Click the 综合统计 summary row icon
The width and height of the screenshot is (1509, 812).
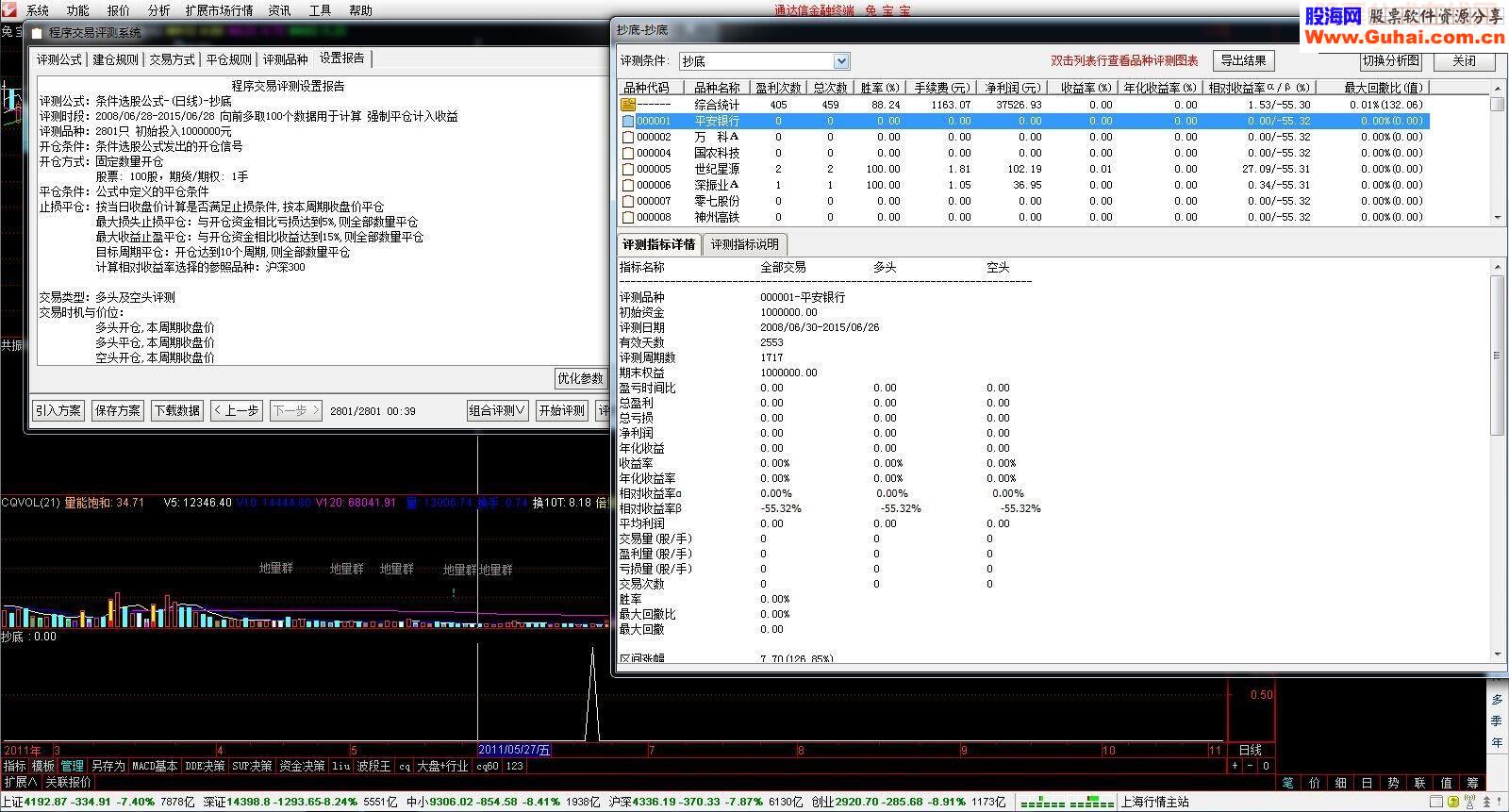(628, 105)
